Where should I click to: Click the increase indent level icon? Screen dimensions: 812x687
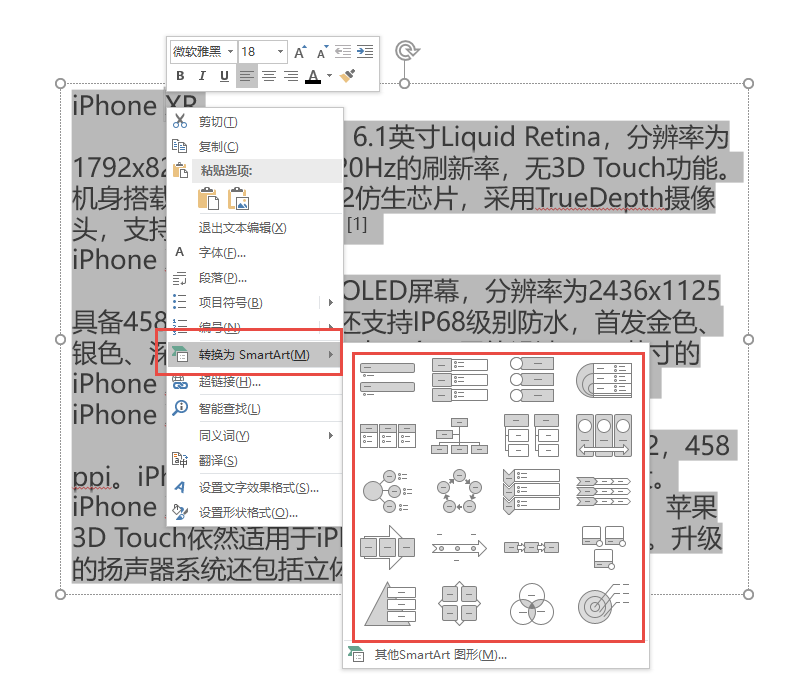point(366,52)
